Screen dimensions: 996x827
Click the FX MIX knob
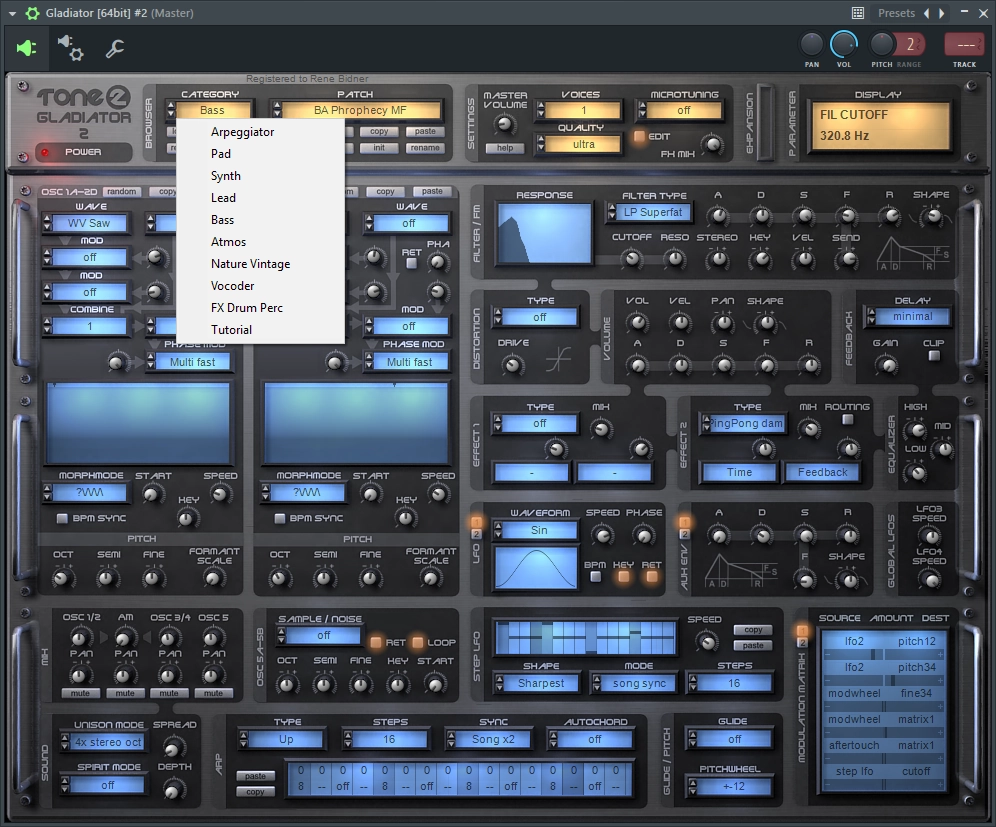pyautogui.click(x=713, y=144)
